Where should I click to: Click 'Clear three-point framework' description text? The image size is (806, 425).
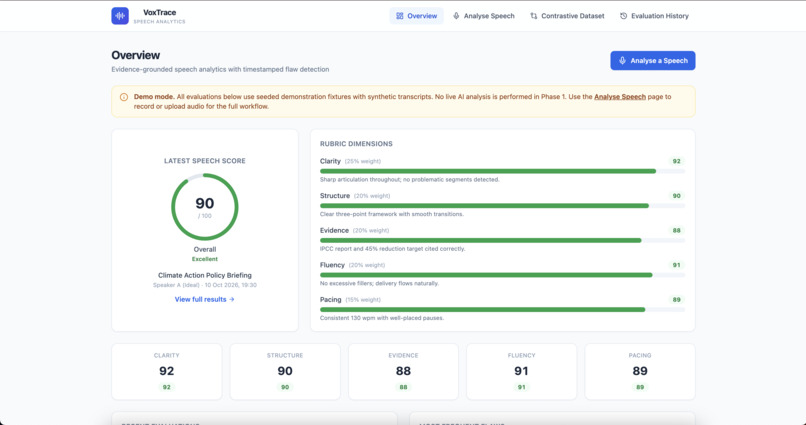(392, 214)
